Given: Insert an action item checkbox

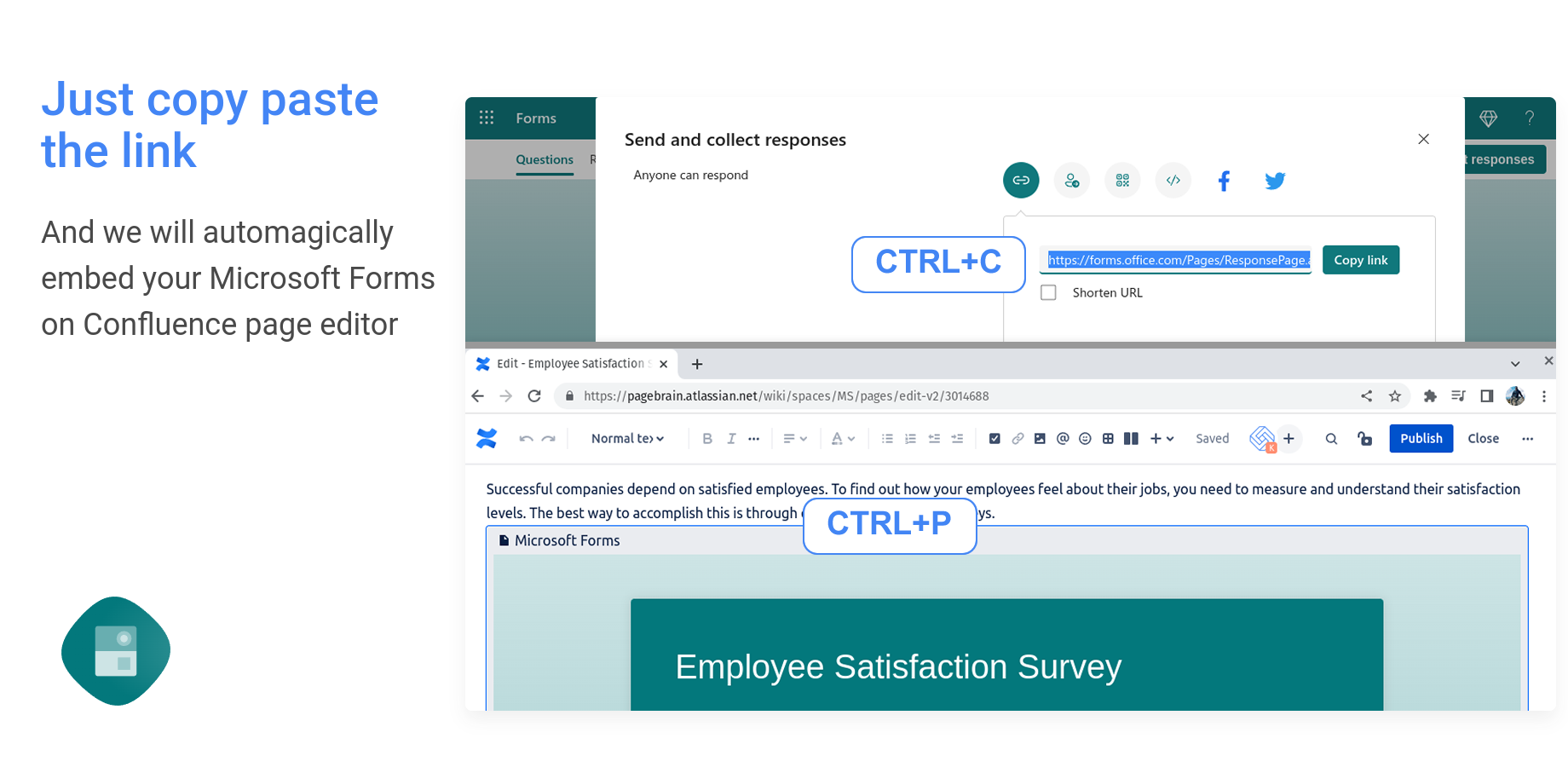Looking at the screenshot, I should (994, 439).
